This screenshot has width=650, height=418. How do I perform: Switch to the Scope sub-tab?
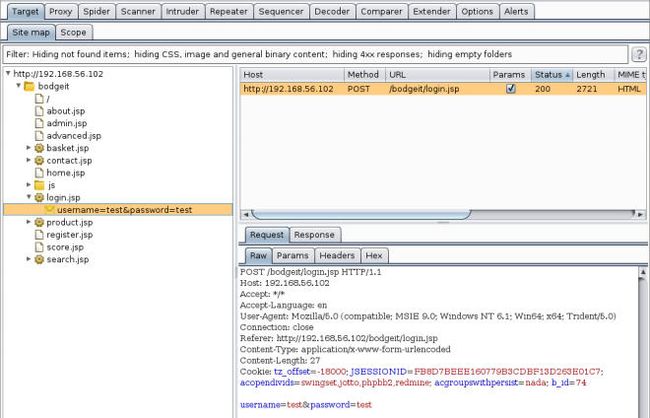click(73, 32)
